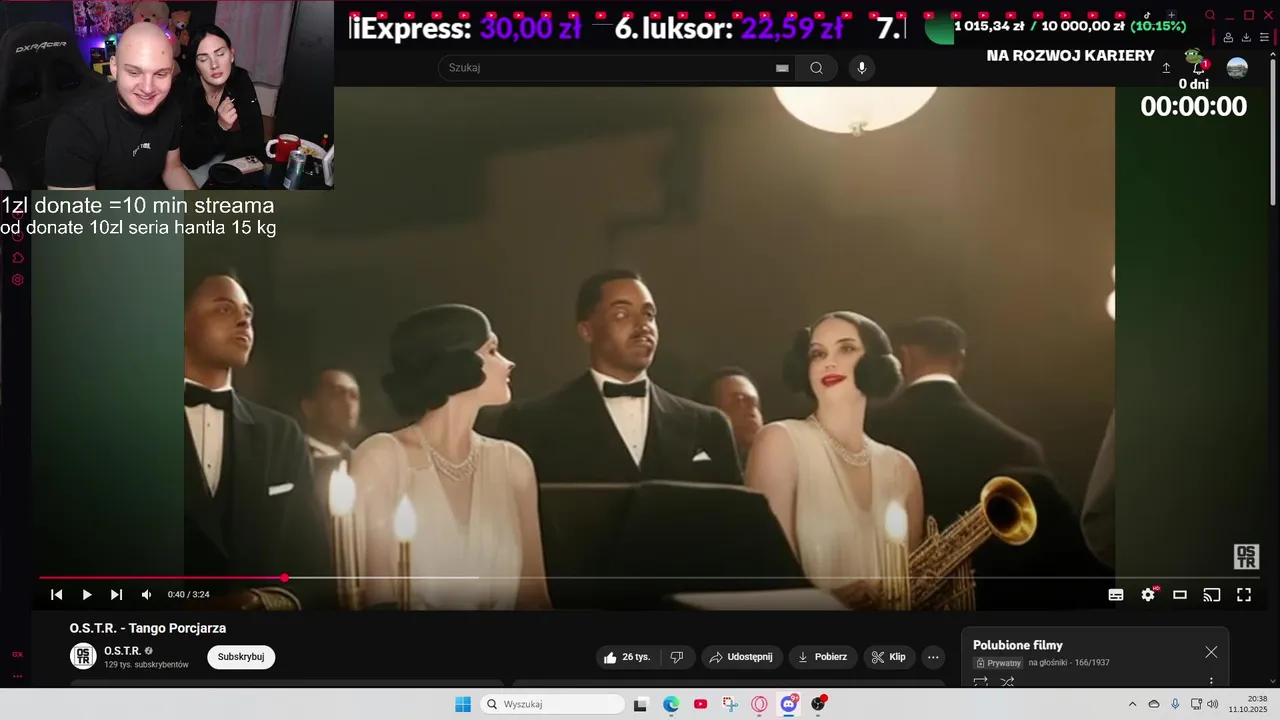
Task: Switch to theater mode view
Action: [x=1180, y=595]
